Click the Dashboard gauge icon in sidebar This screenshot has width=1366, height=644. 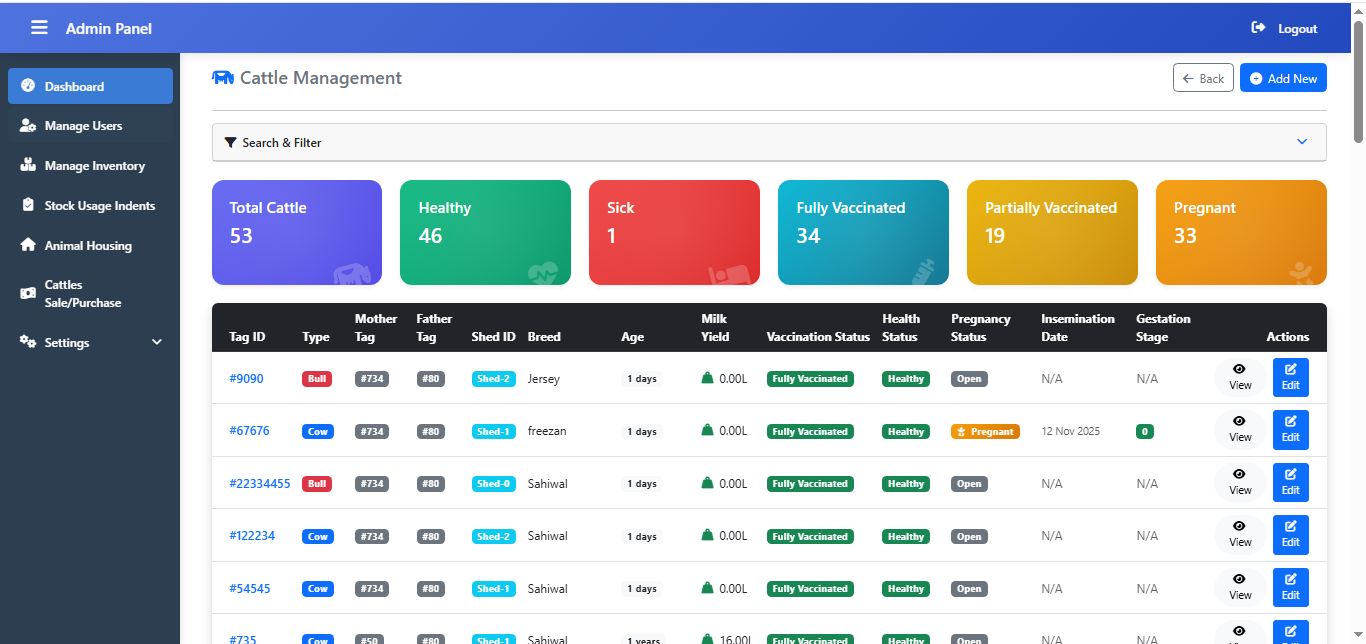(x=28, y=86)
